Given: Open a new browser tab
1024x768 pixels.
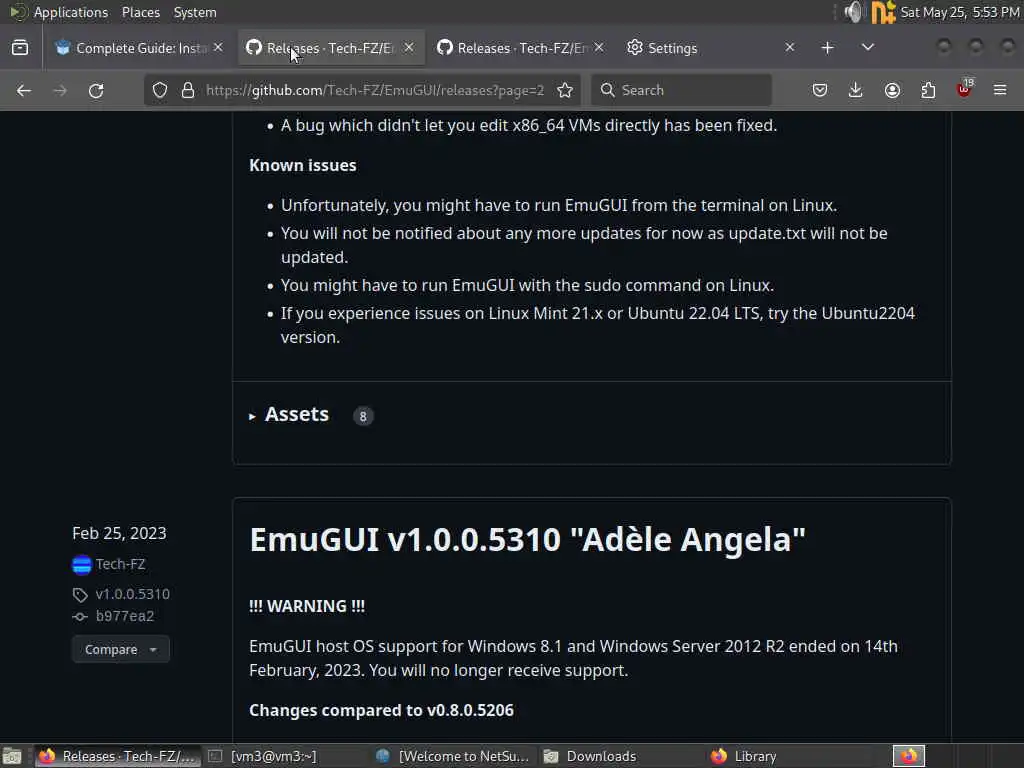Looking at the screenshot, I should (x=827, y=48).
